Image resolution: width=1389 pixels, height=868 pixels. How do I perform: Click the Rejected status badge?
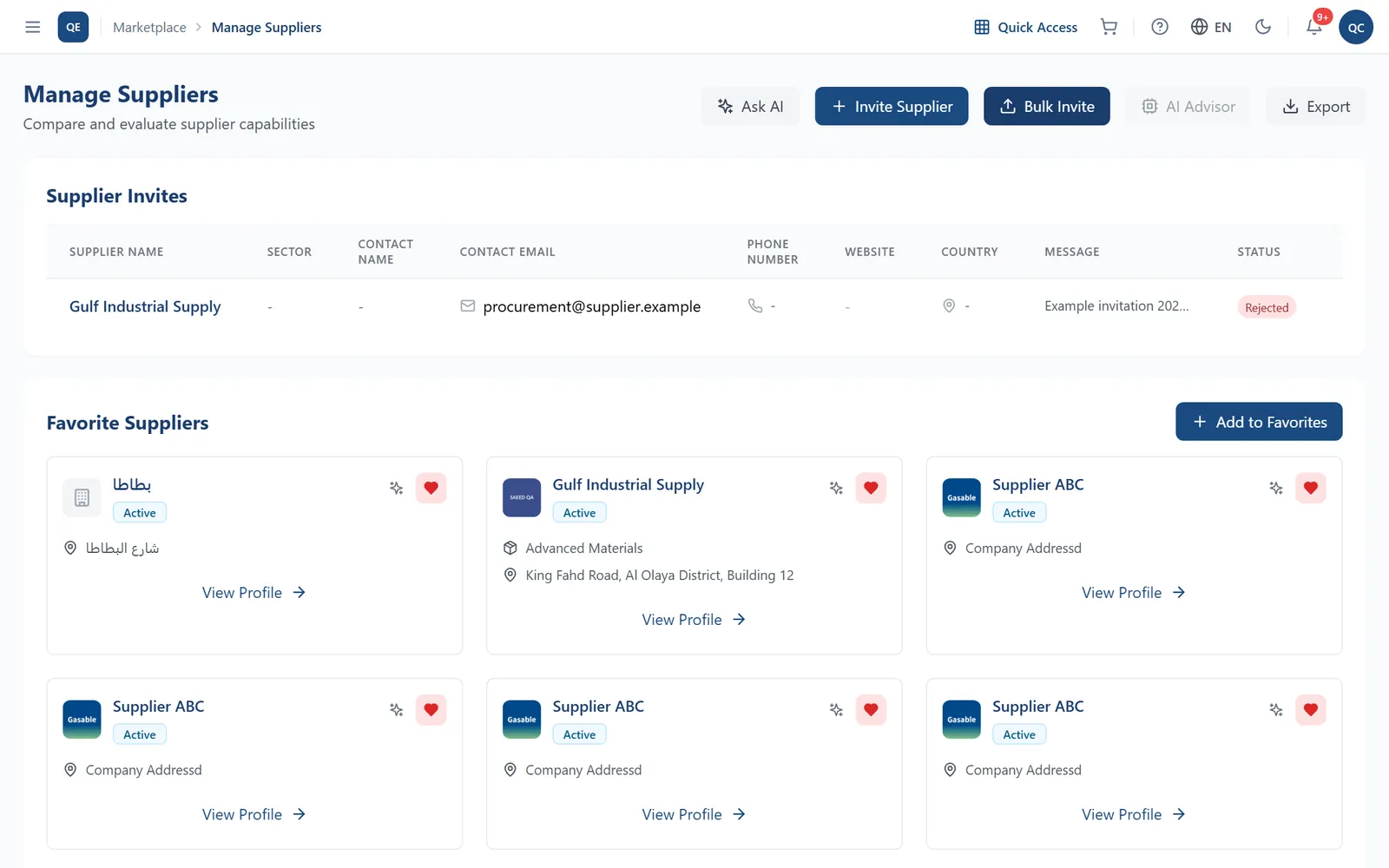(1267, 307)
